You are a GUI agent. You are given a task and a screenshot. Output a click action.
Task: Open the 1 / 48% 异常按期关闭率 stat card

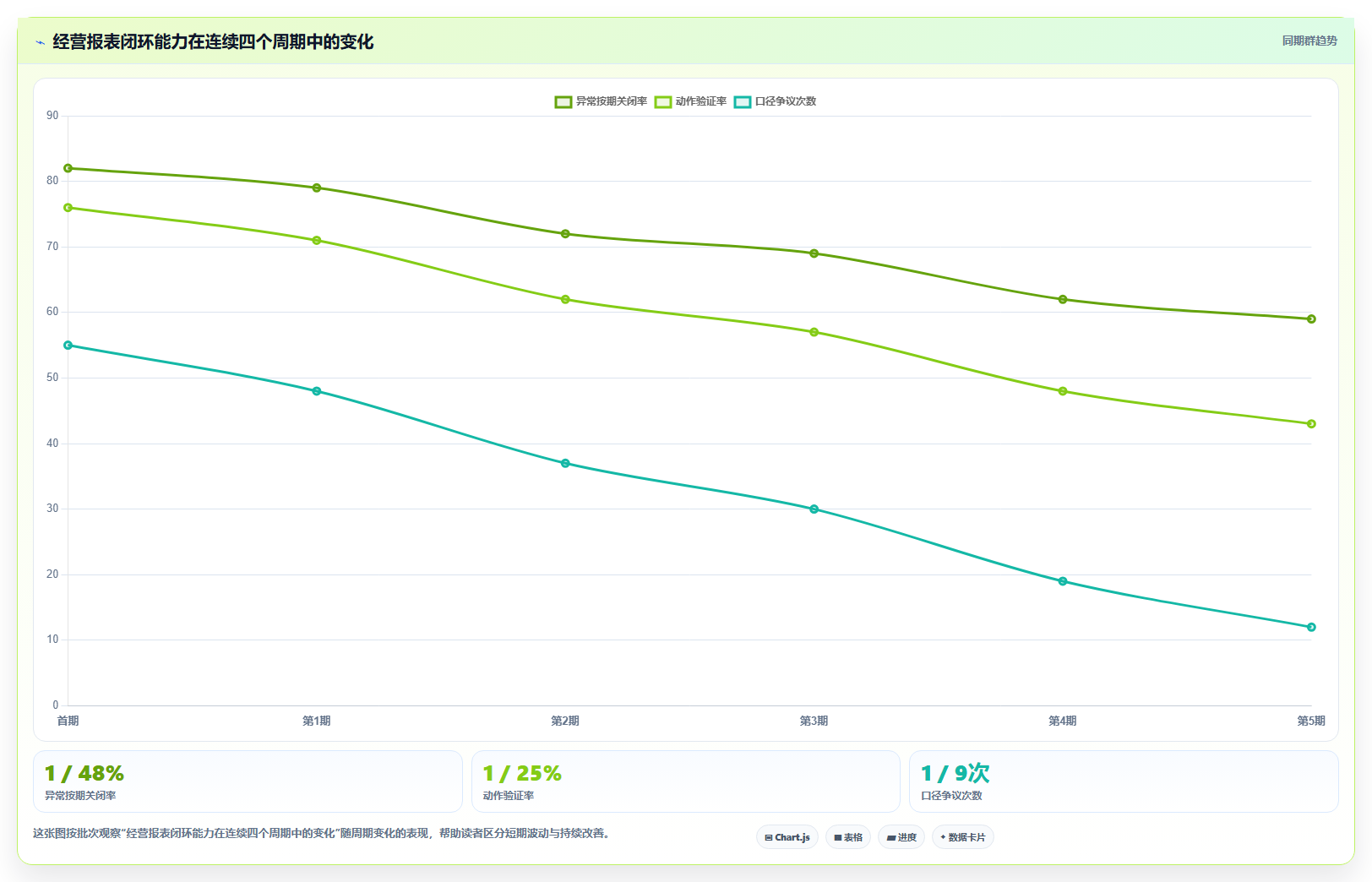point(248,781)
